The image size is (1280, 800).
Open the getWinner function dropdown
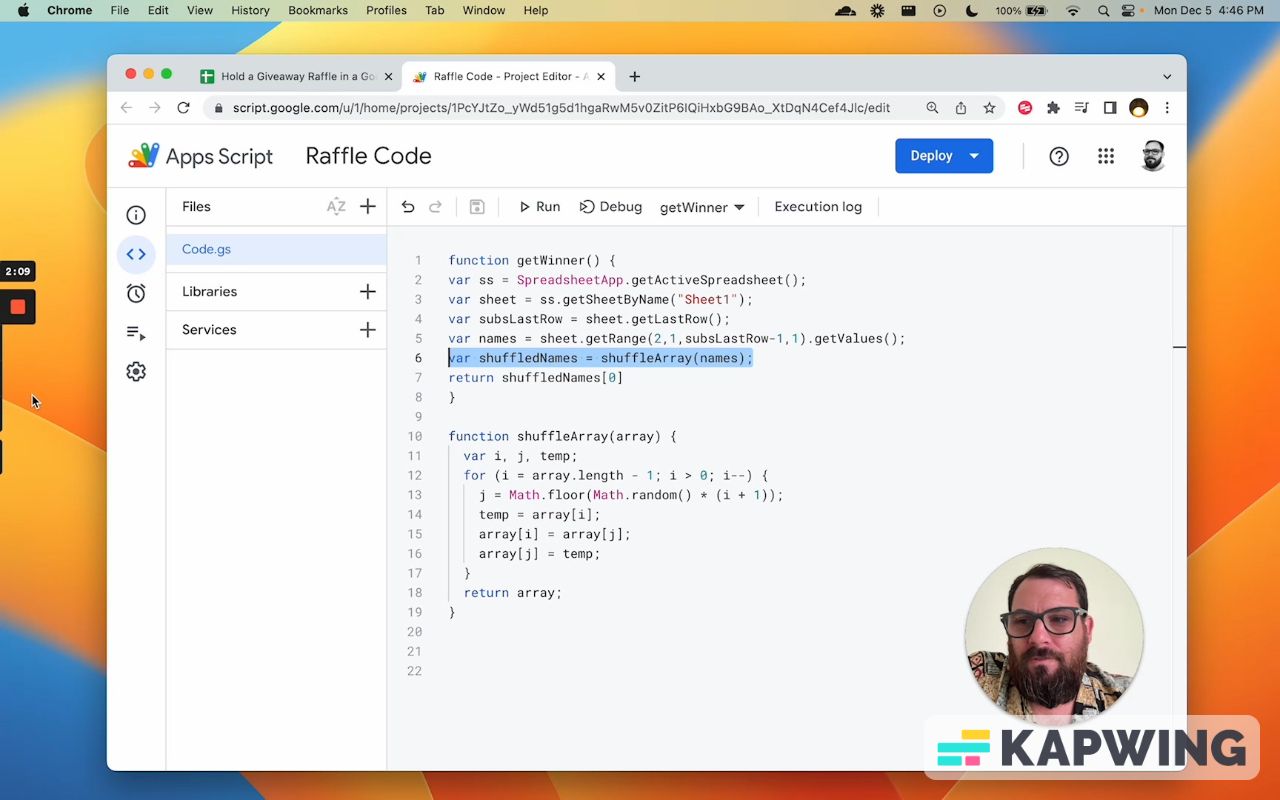tap(702, 207)
